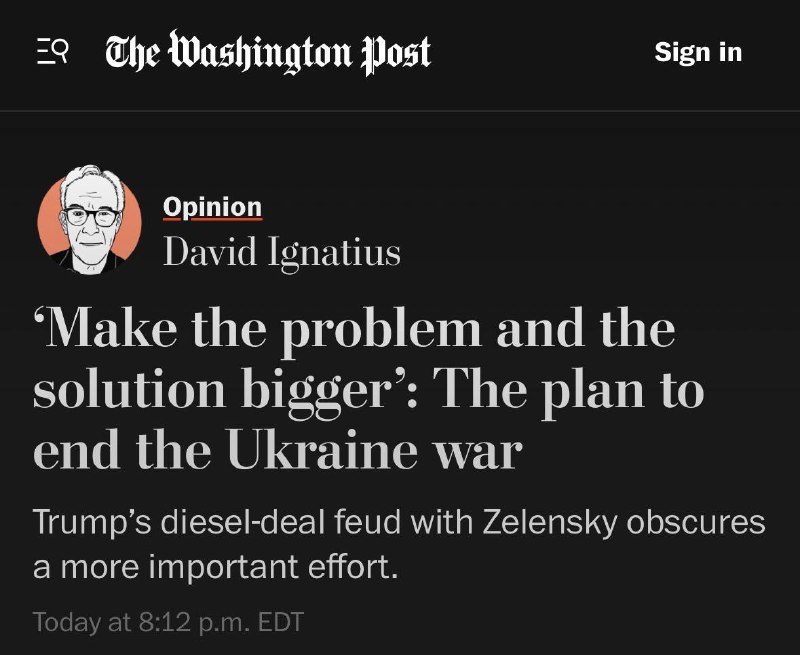
Task: Click "a more important effort" text line
Action: click(x=215, y=566)
